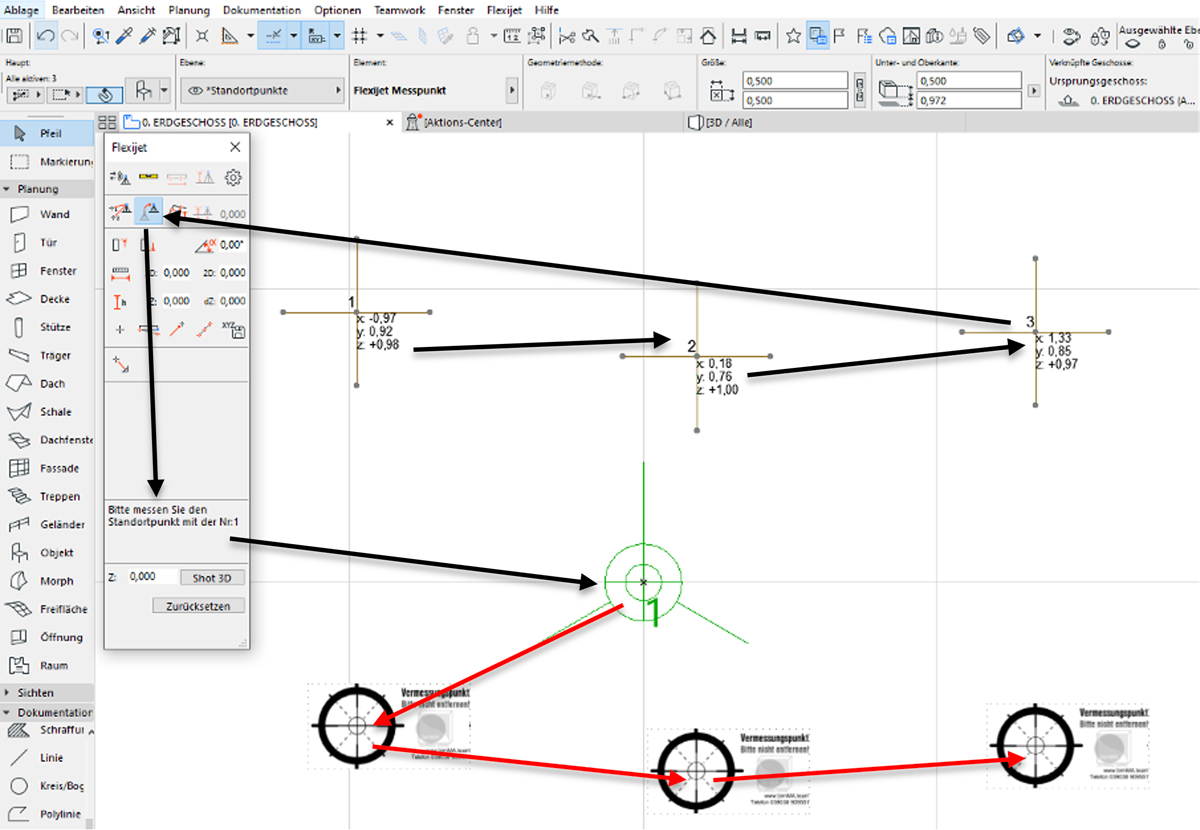1200x830 pixels.
Task: Click the red distance ruler icon in Flexijet
Action: pos(120,272)
